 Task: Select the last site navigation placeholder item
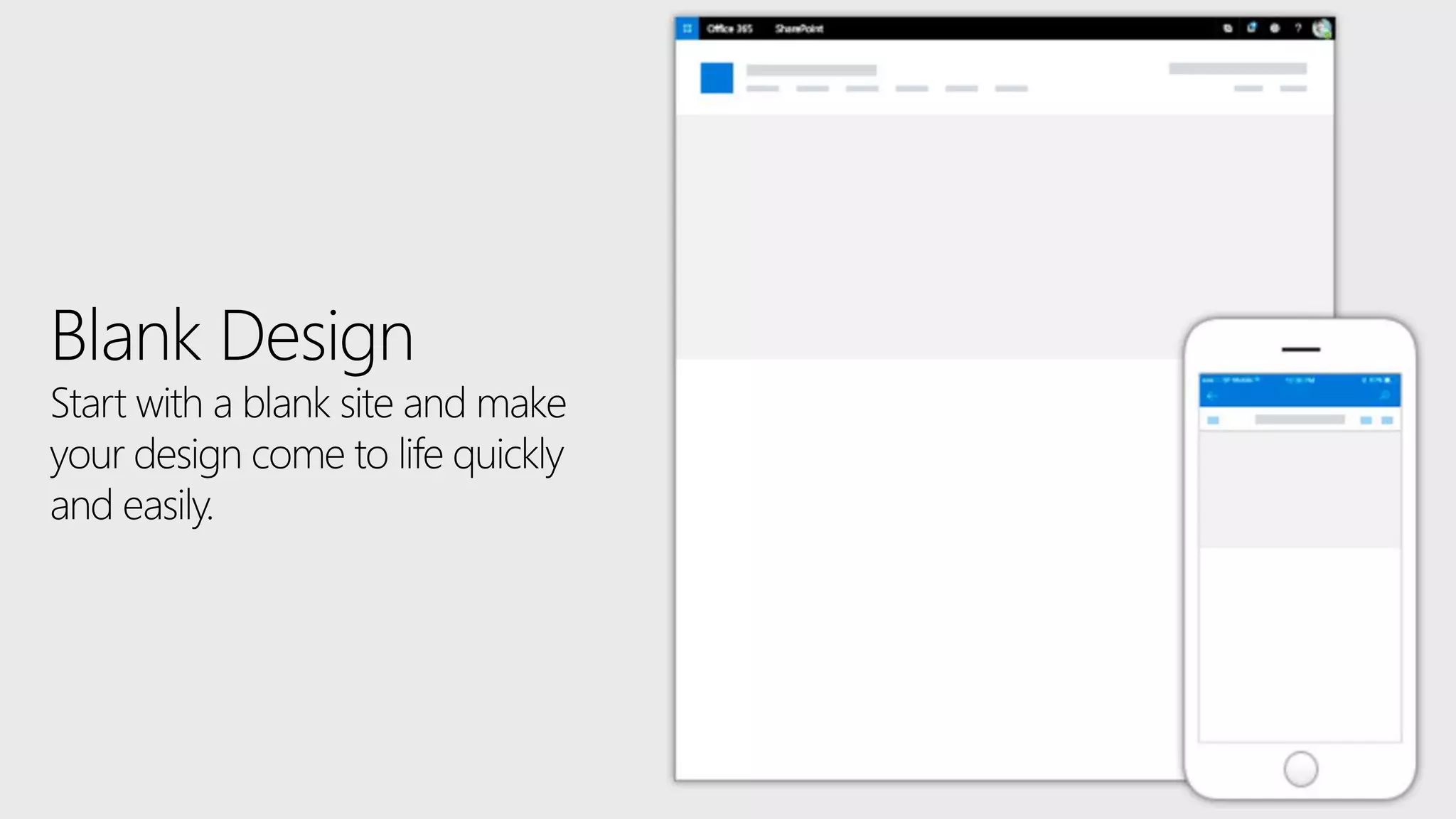click(1011, 89)
